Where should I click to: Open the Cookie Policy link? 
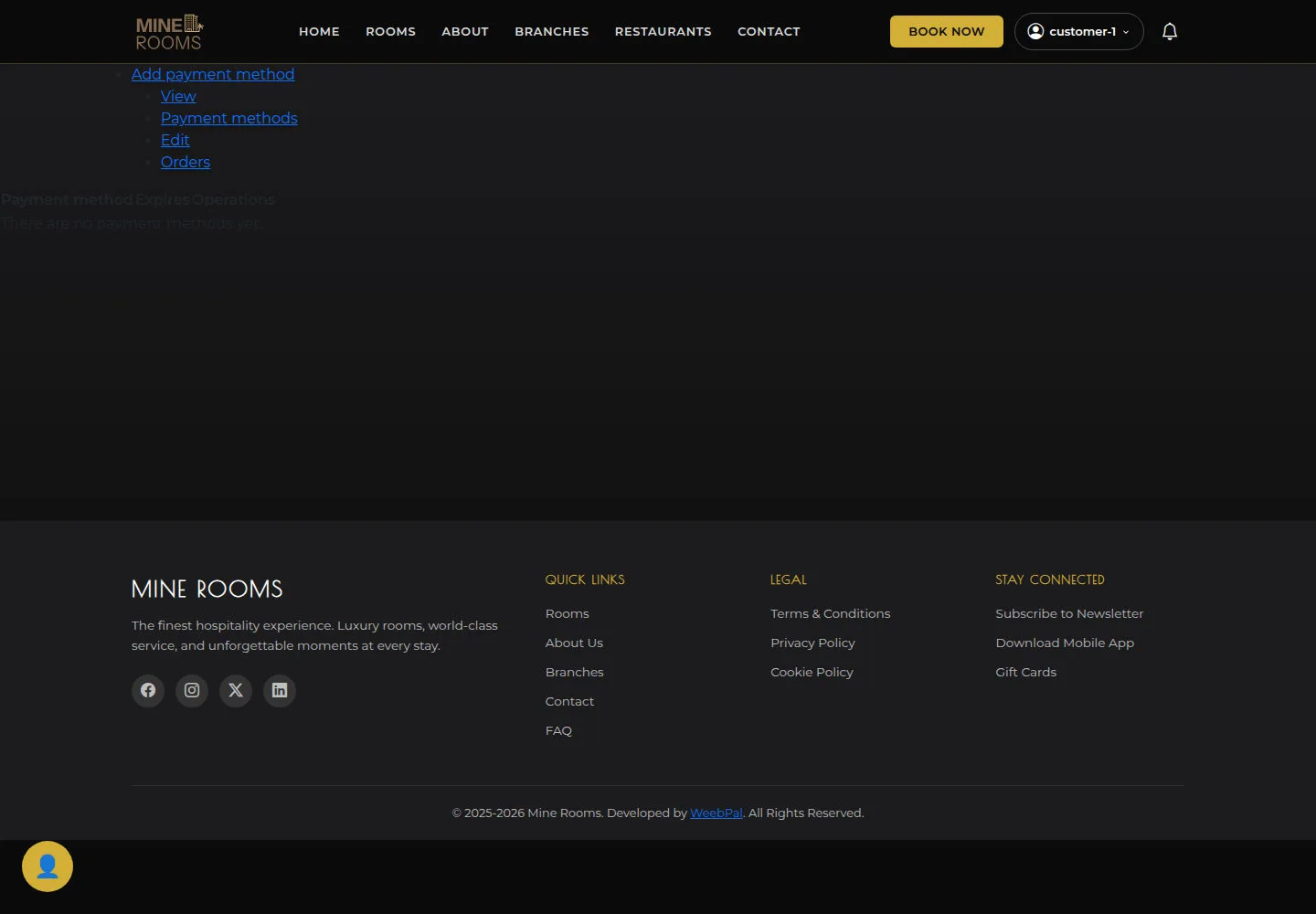(x=812, y=672)
